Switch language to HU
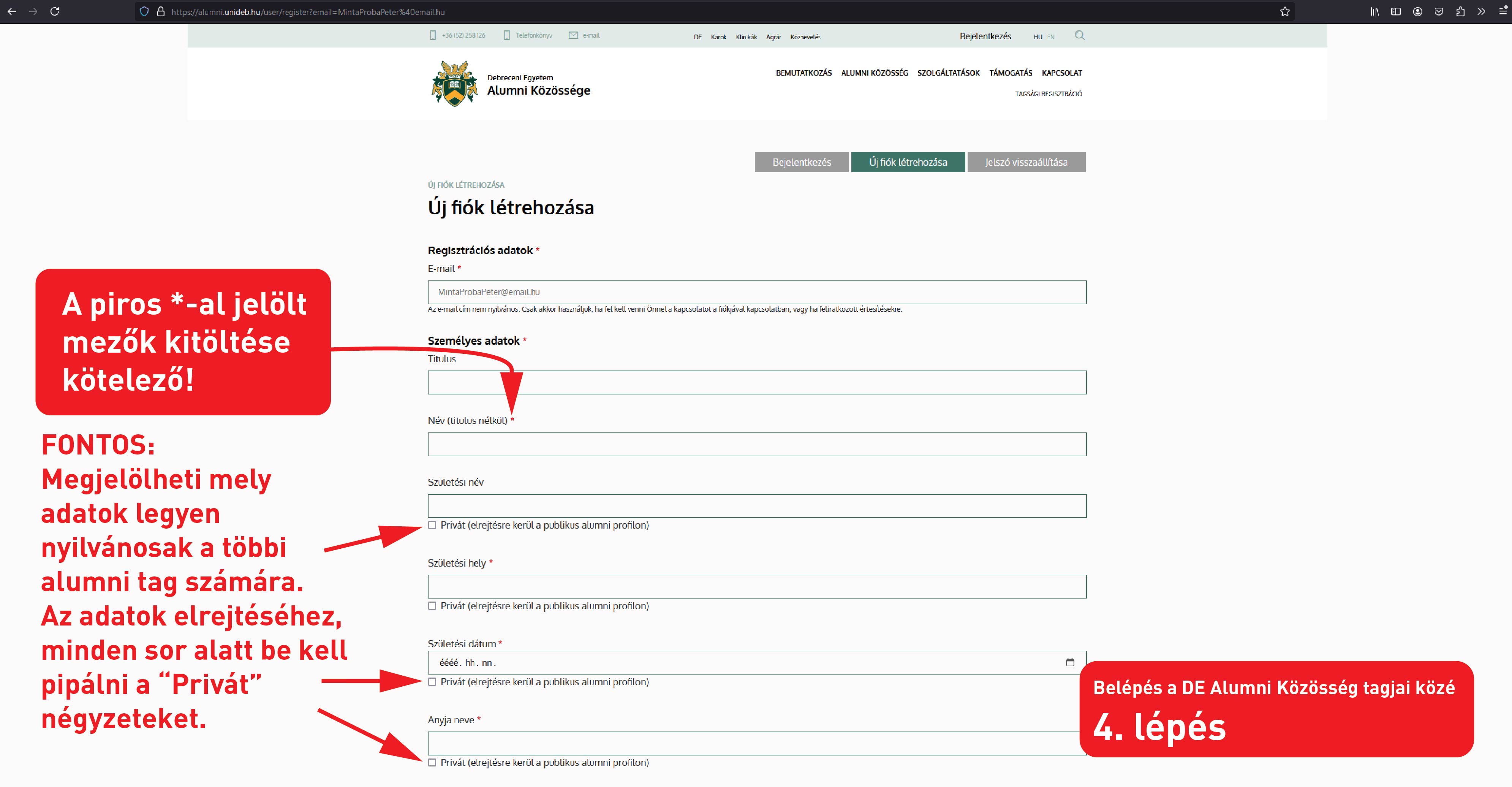Image resolution: width=1512 pixels, height=787 pixels. [x=1038, y=37]
